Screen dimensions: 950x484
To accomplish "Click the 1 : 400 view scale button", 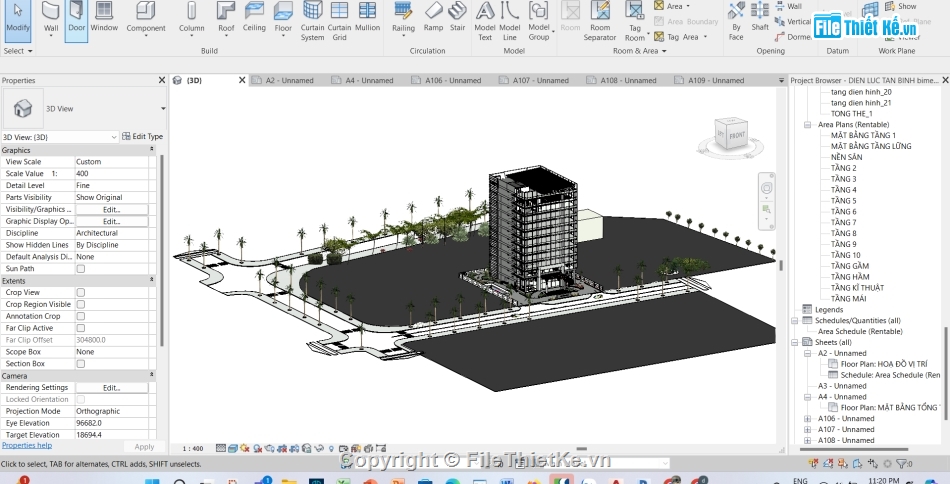I will tap(193, 449).
